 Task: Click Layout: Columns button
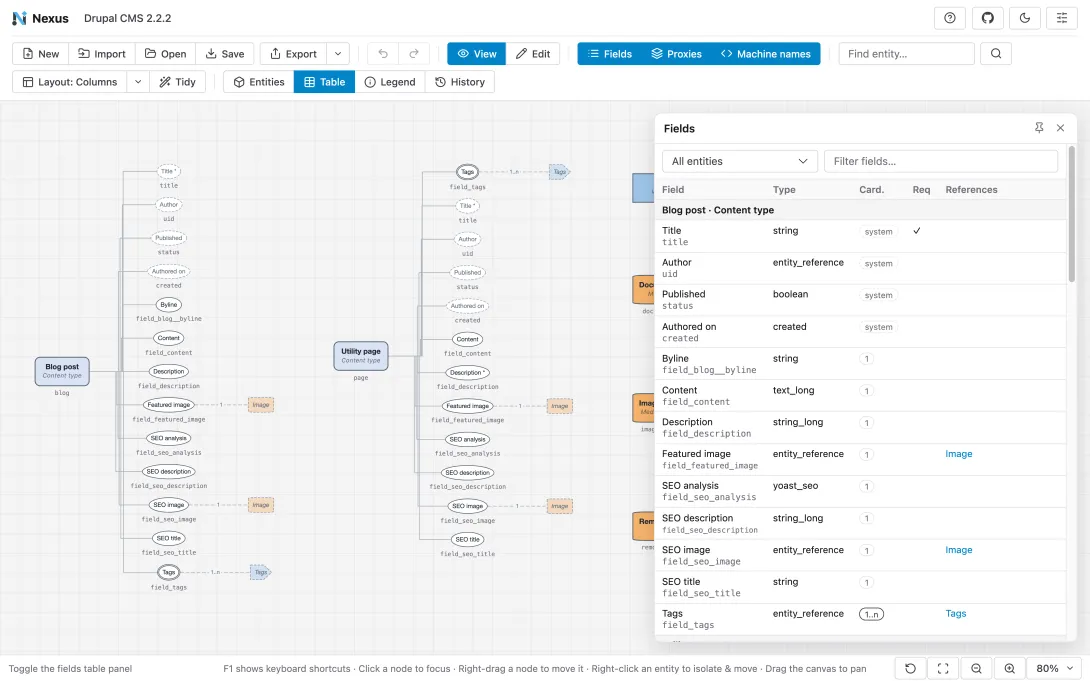tap(70, 82)
